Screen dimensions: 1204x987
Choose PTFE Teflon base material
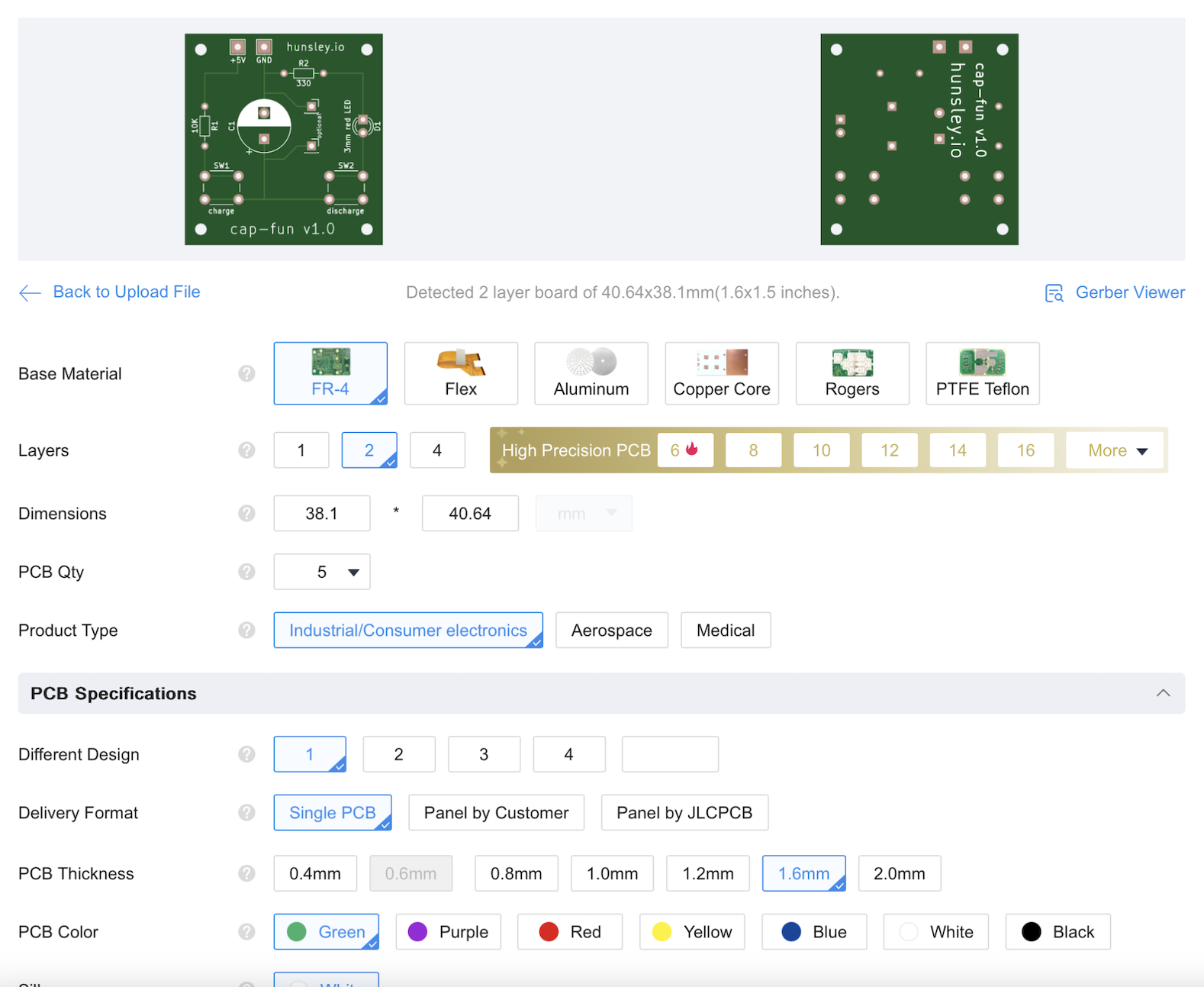pos(982,373)
